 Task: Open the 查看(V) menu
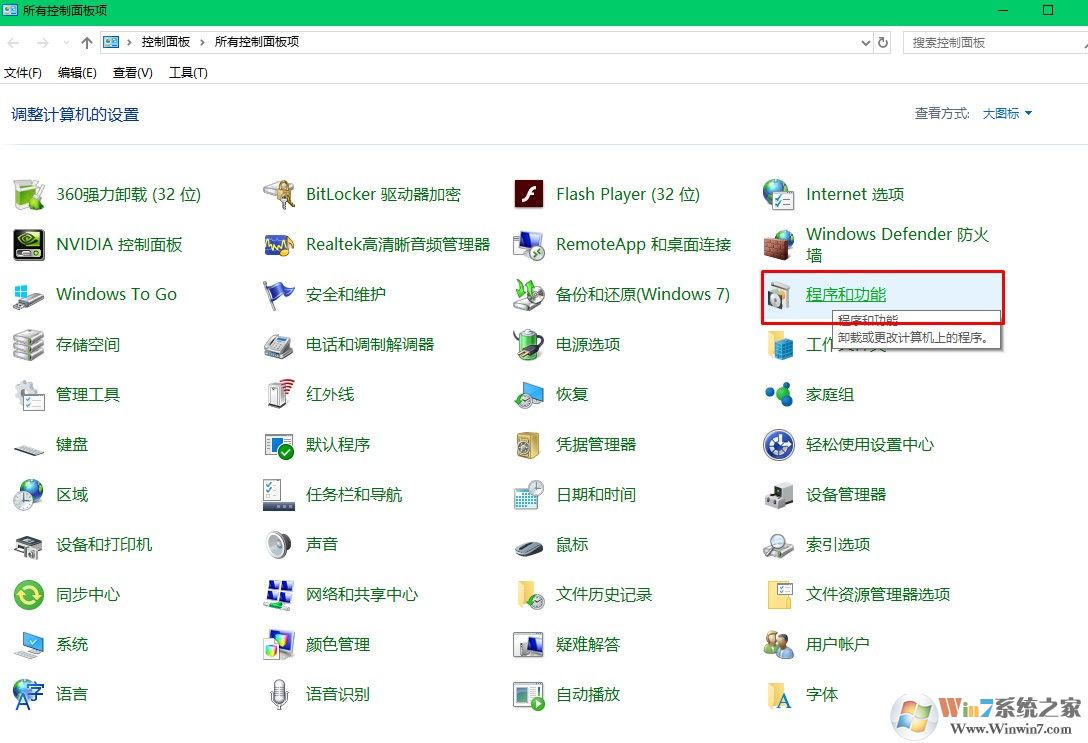pos(133,73)
